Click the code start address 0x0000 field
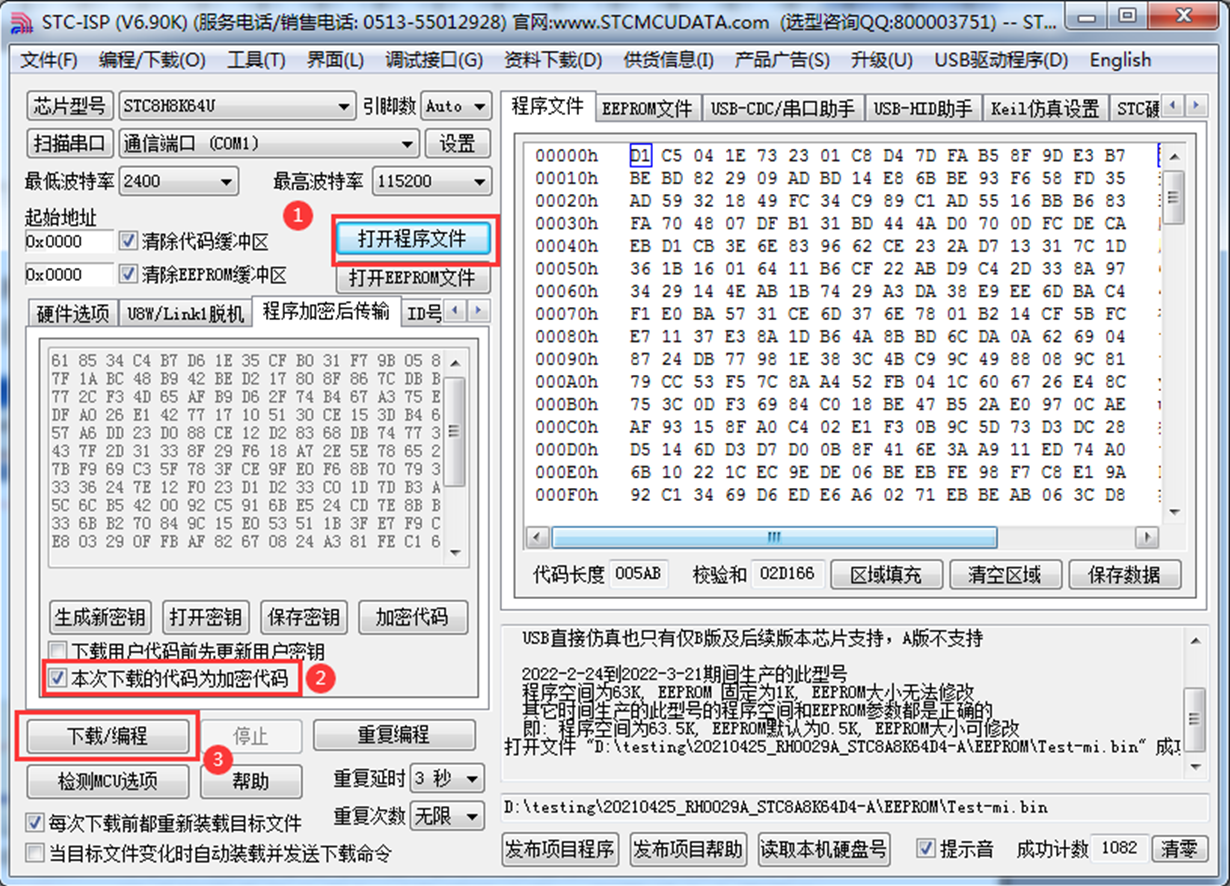The image size is (1230, 886). coord(68,241)
